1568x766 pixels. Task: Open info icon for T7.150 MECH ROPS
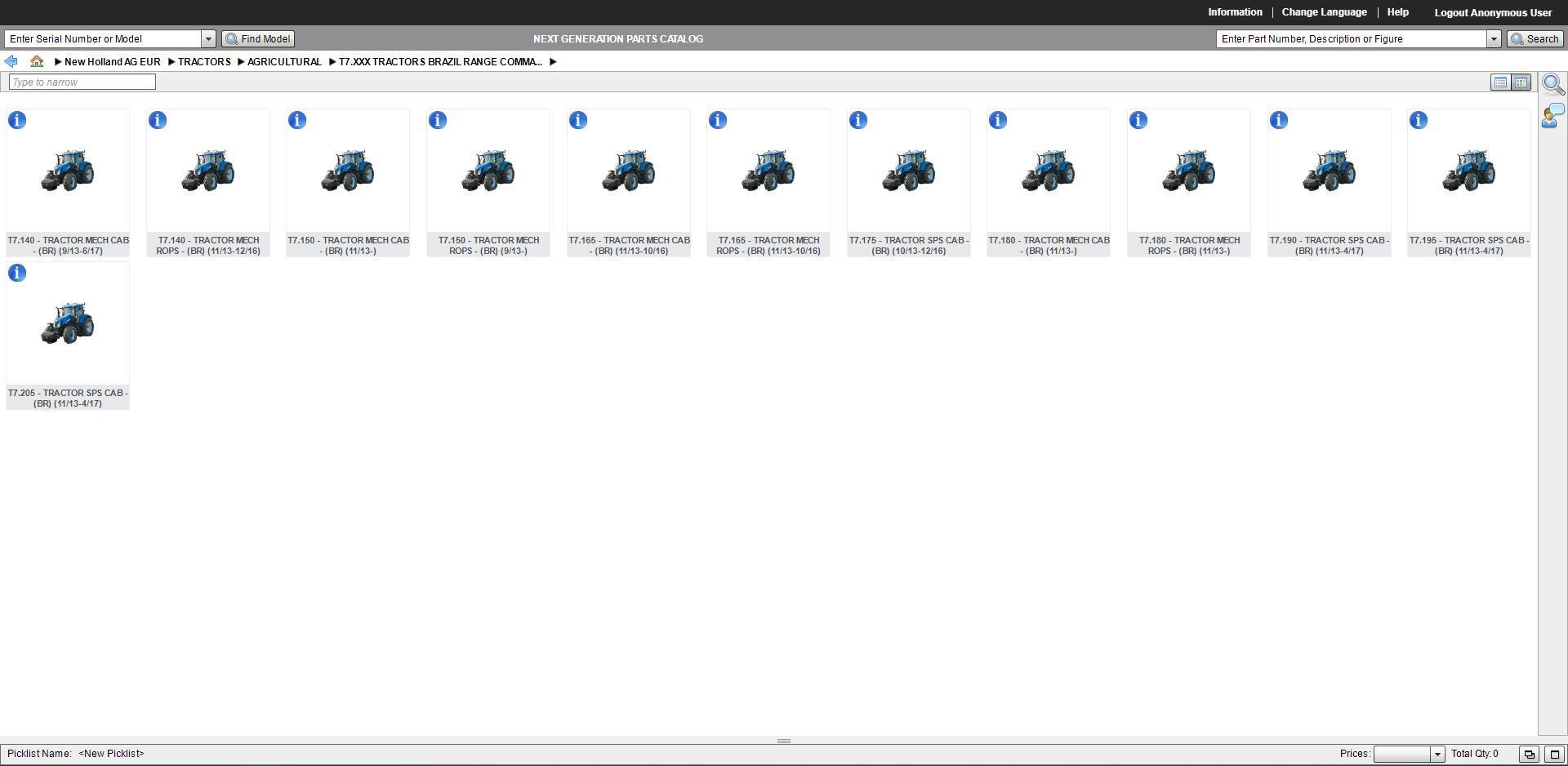click(438, 121)
